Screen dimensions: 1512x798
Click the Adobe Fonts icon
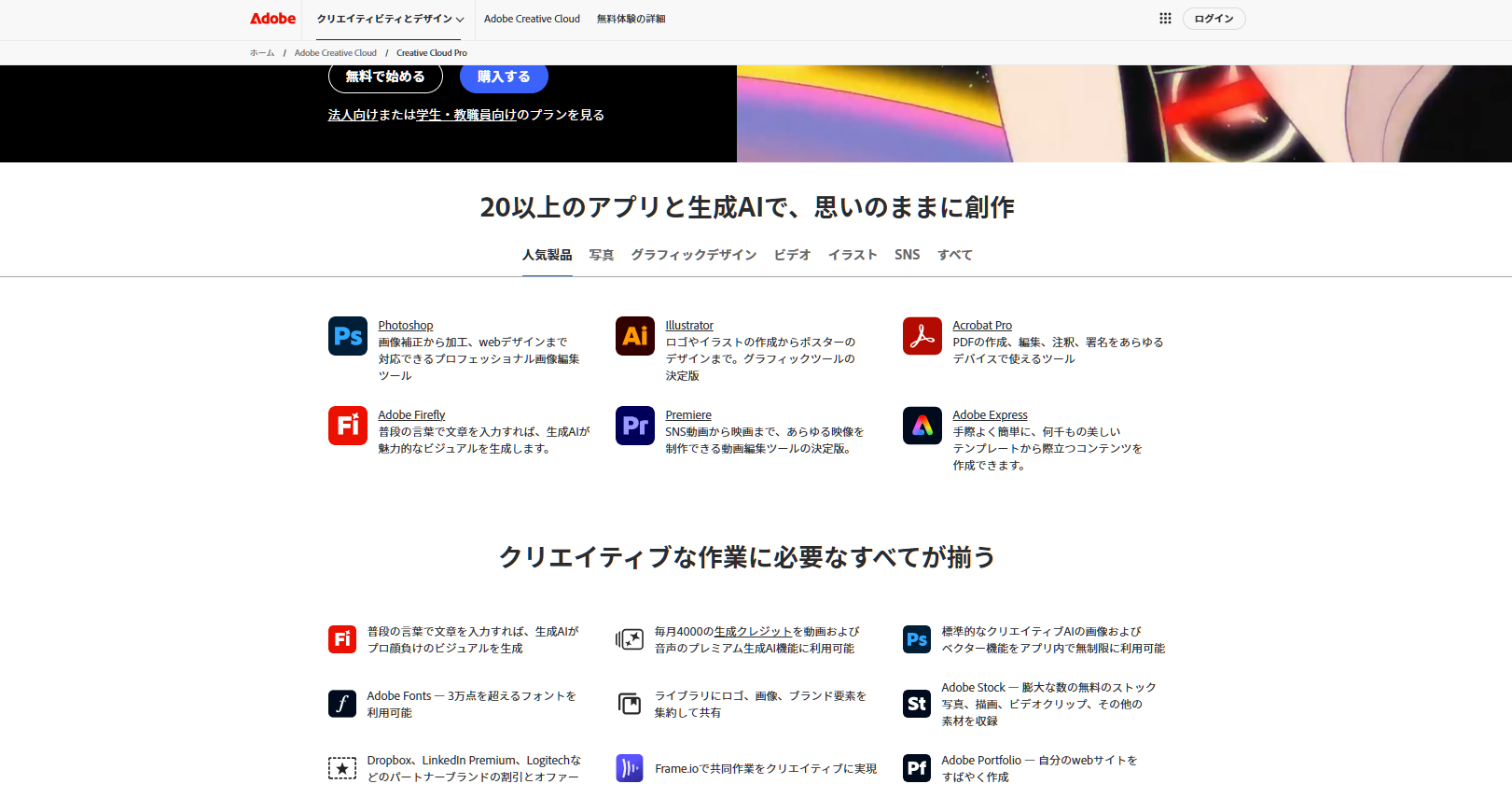point(342,704)
